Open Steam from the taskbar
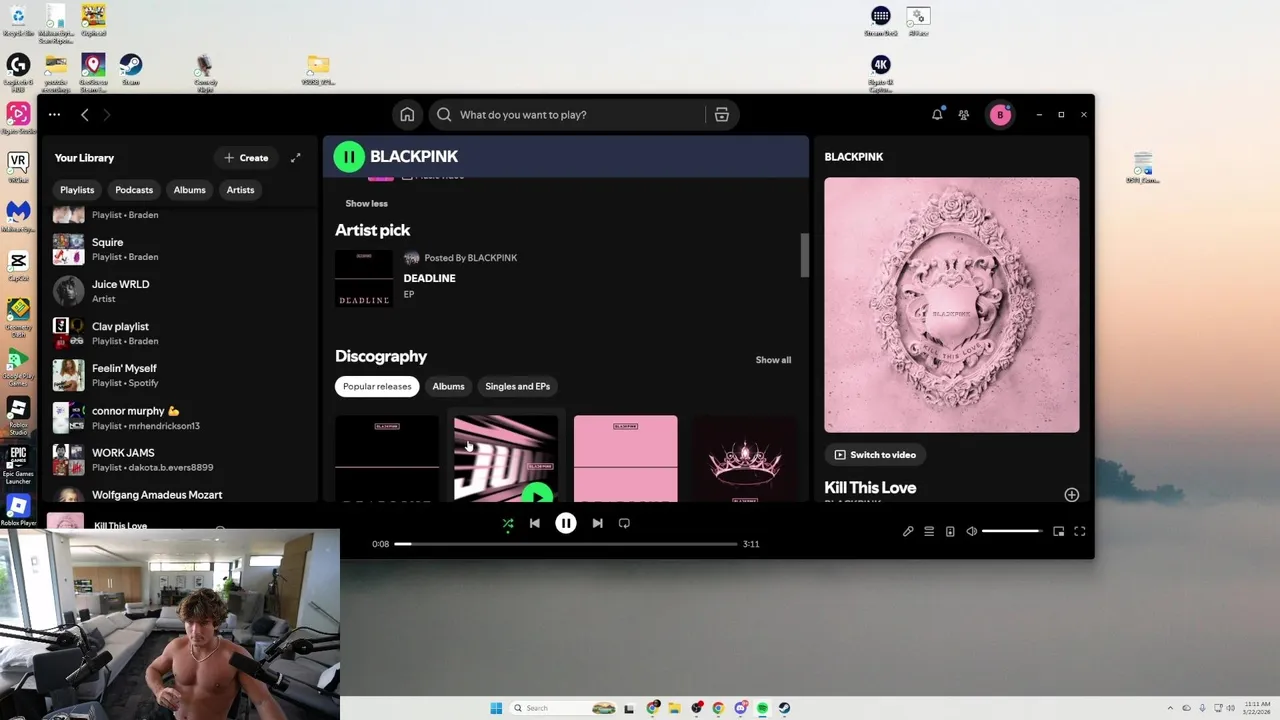The image size is (1280, 720). click(x=785, y=708)
